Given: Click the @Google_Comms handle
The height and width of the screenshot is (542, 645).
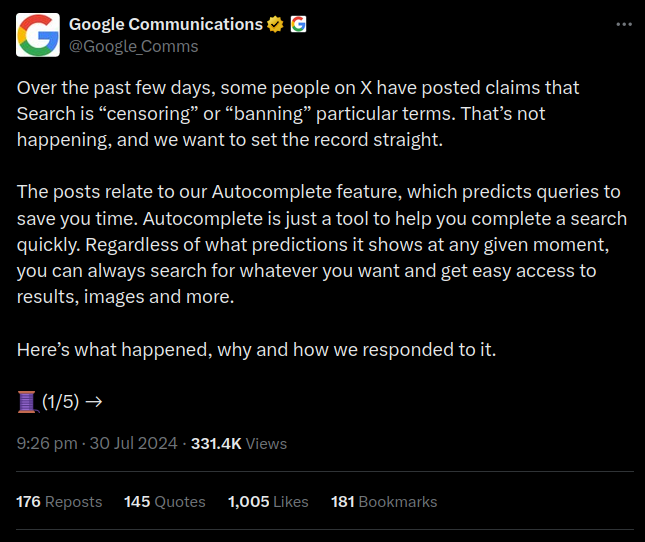Looking at the screenshot, I should [133, 46].
